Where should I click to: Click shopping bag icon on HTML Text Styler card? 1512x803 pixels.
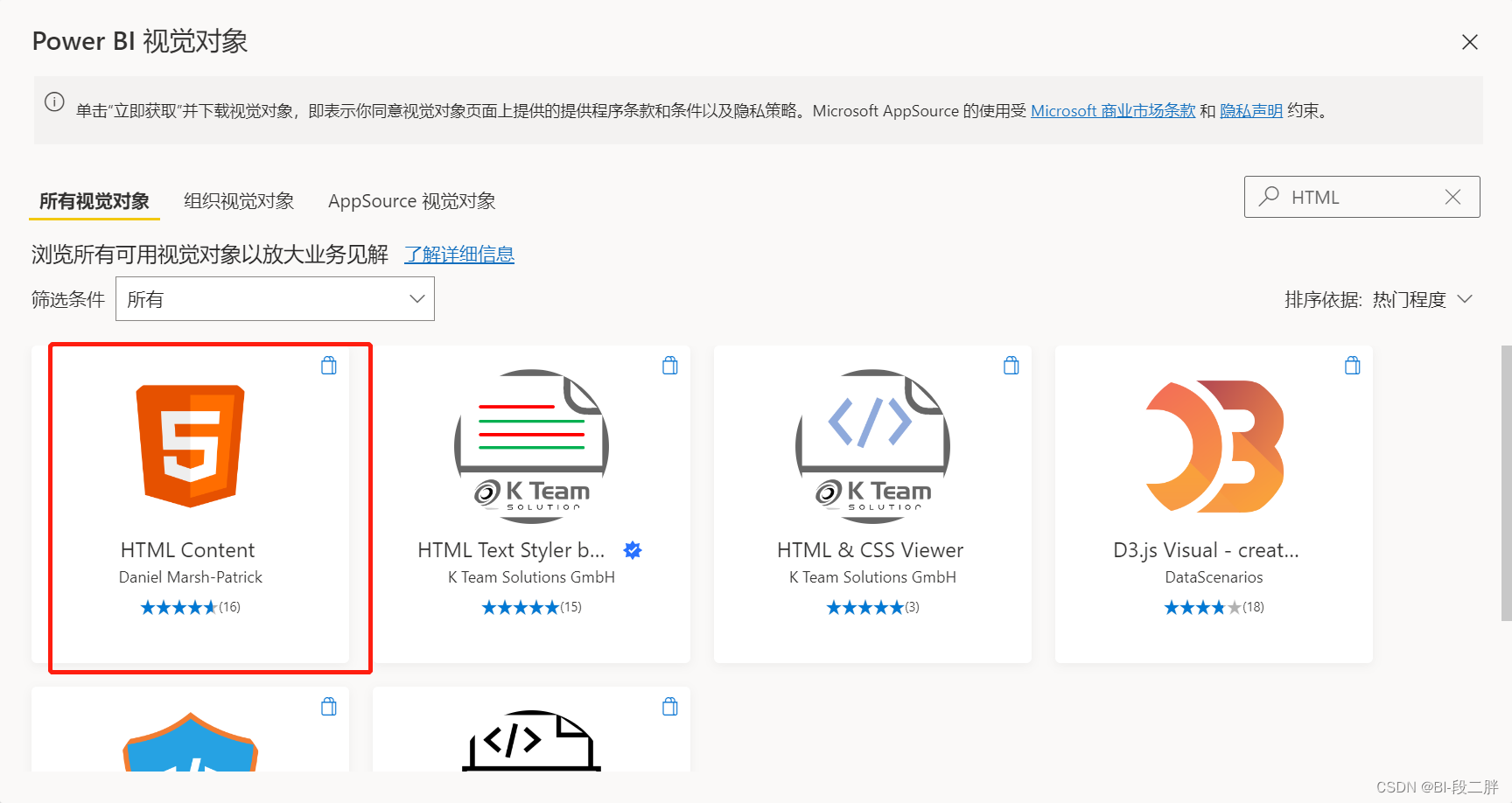click(x=670, y=366)
